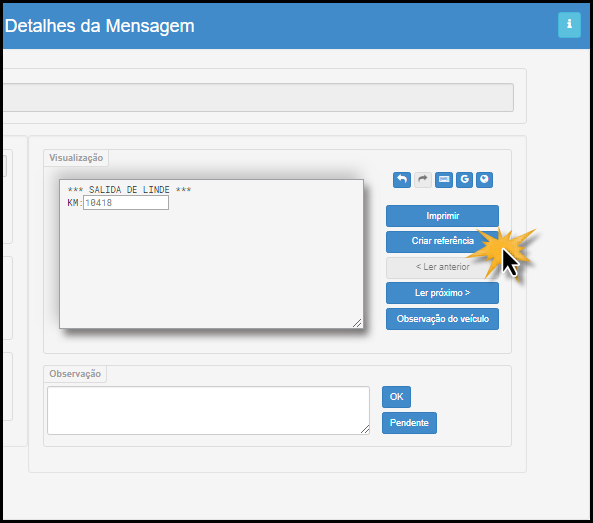This screenshot has width=593, height=523.
Task: Click the KM field showing 10418
Action: point(126,203)
